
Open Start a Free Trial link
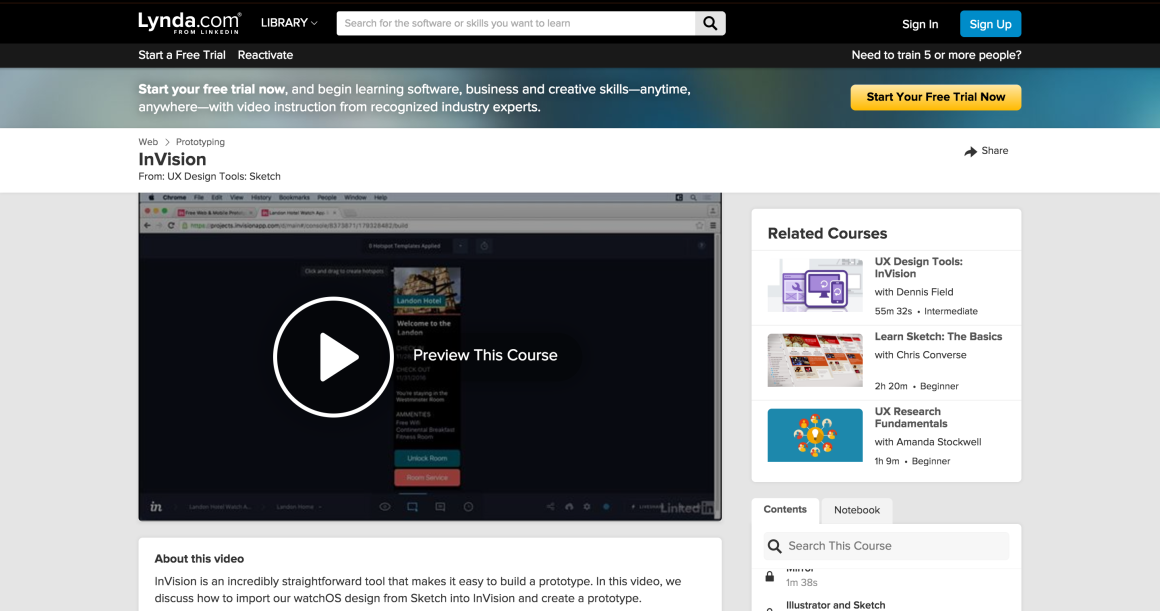[x=182, y=55]
